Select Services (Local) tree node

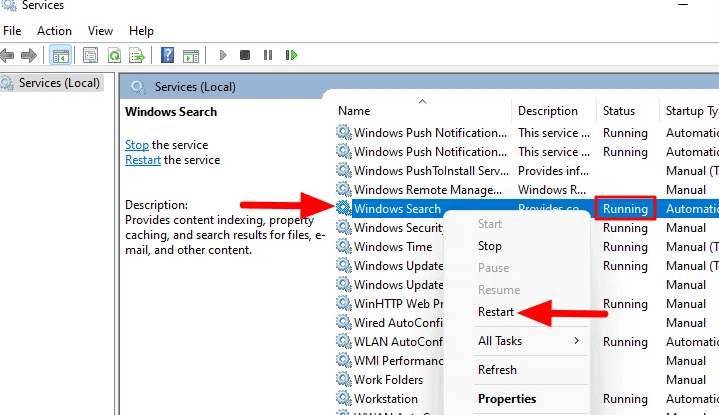(59, 83)
